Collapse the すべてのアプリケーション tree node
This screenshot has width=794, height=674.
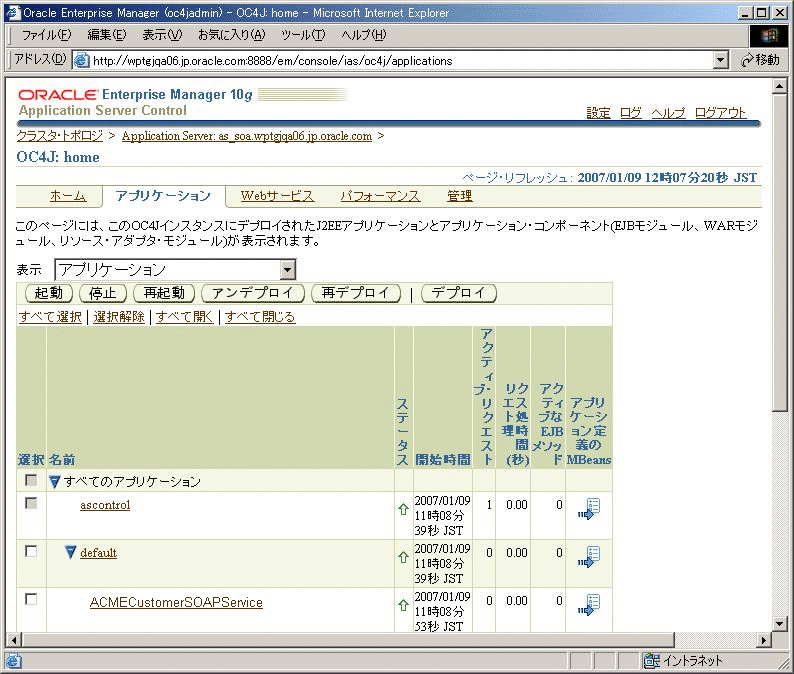pos(55,482)
